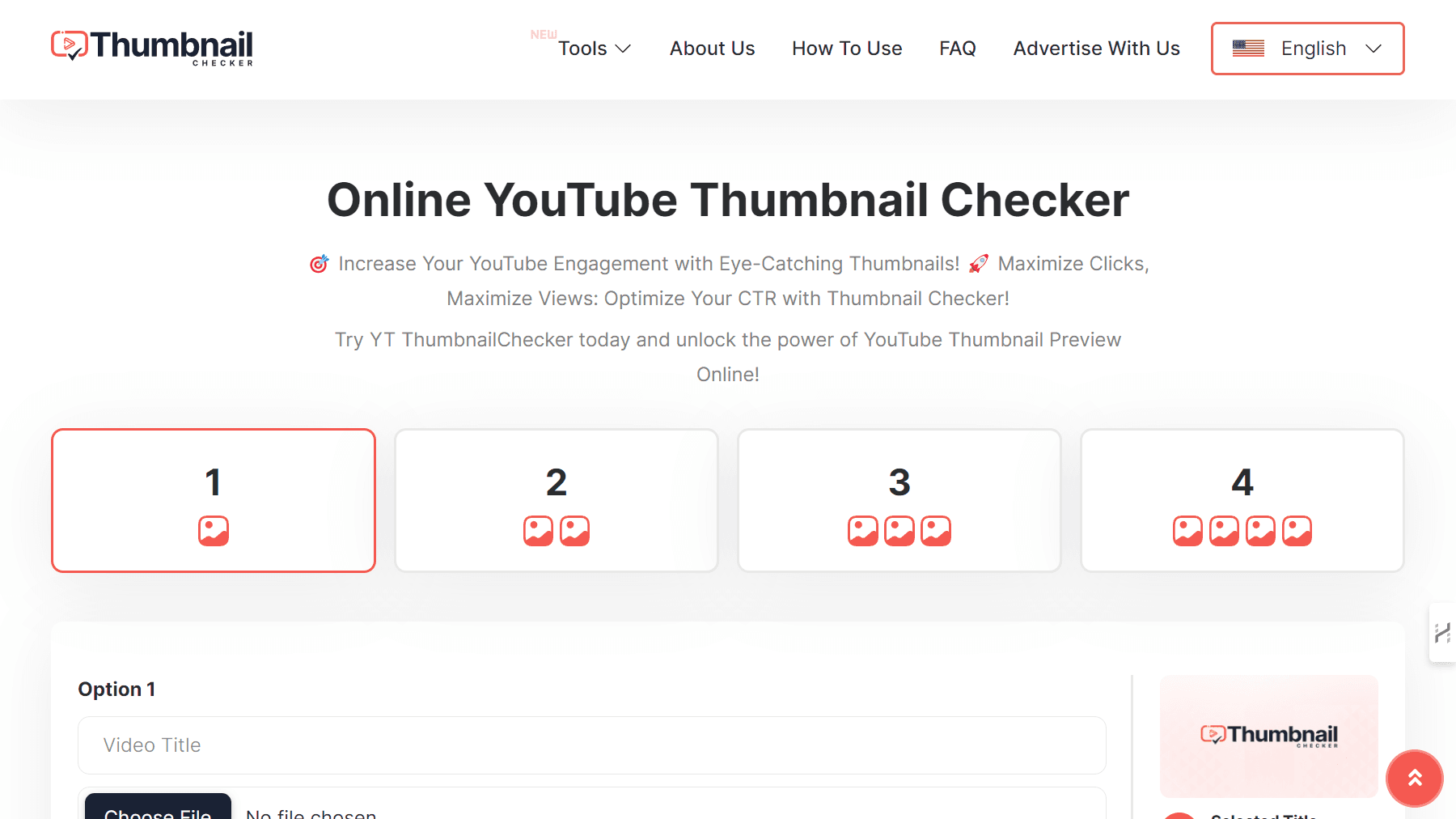This screenshot has height=819, width=1456.
Task: Click the first image icon in card 2
Action: tap(538, 531)
